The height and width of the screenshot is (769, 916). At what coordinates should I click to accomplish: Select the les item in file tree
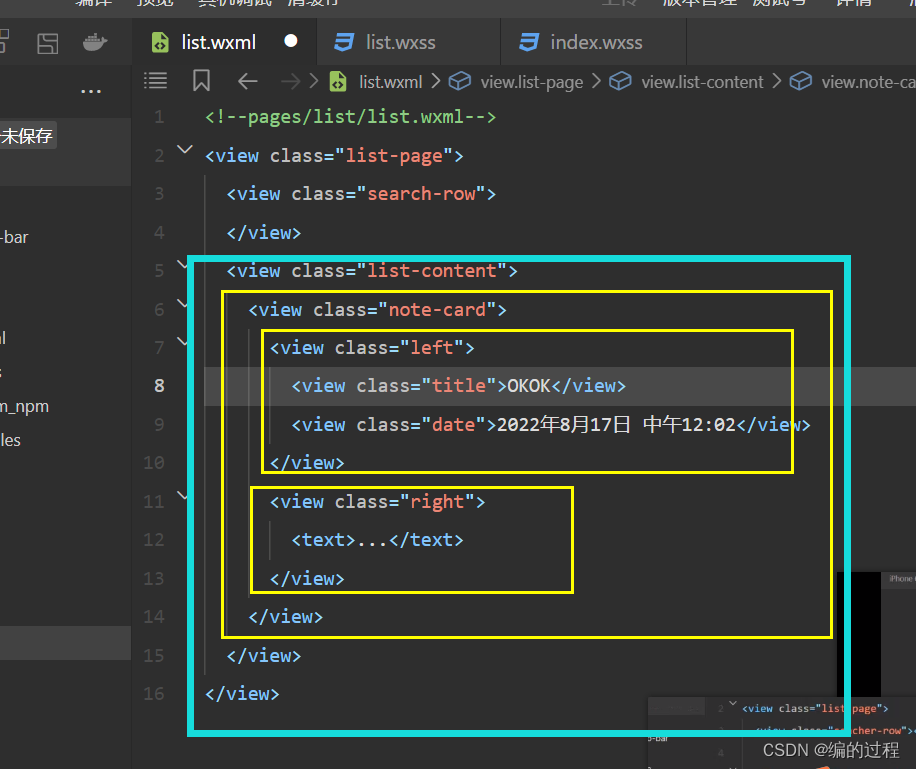(11, 440)
